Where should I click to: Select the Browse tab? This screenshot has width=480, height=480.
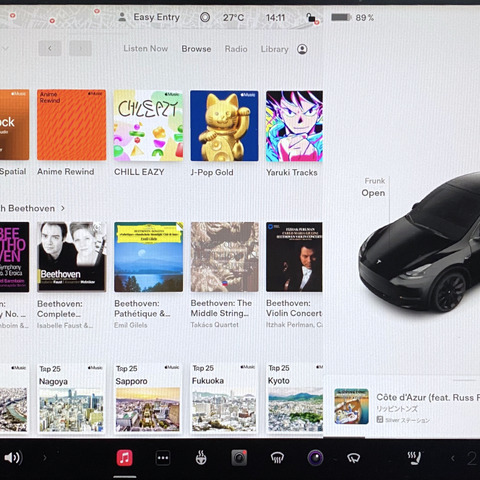pos(196,49)
